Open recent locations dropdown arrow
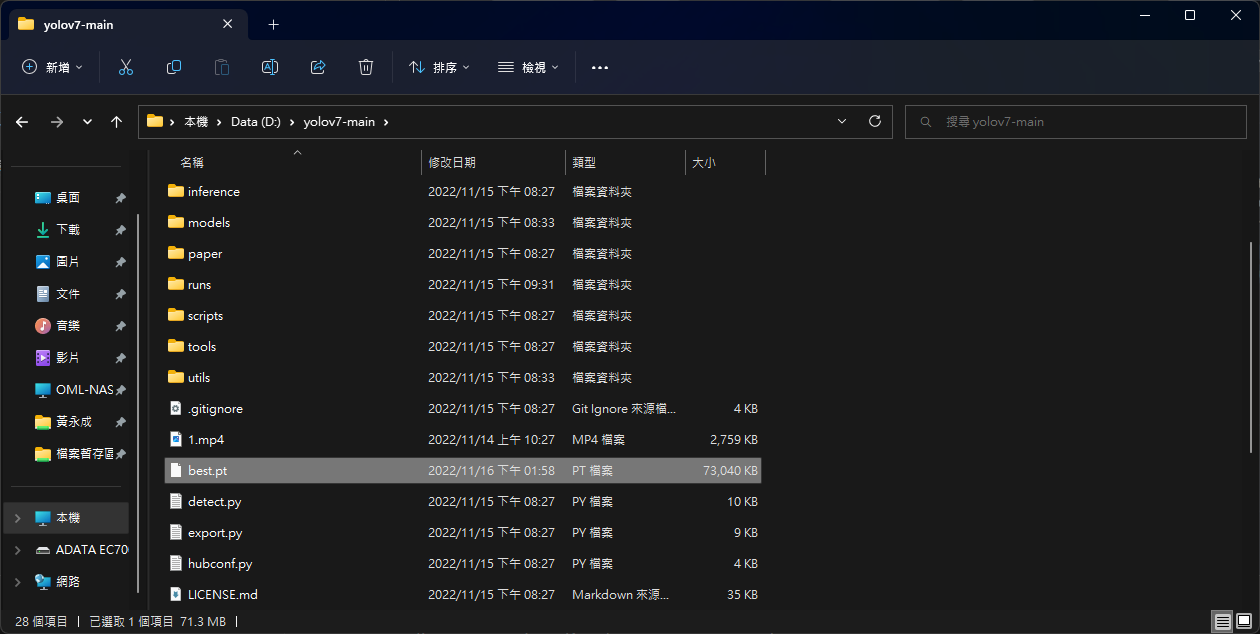 [x=87, y=121]
